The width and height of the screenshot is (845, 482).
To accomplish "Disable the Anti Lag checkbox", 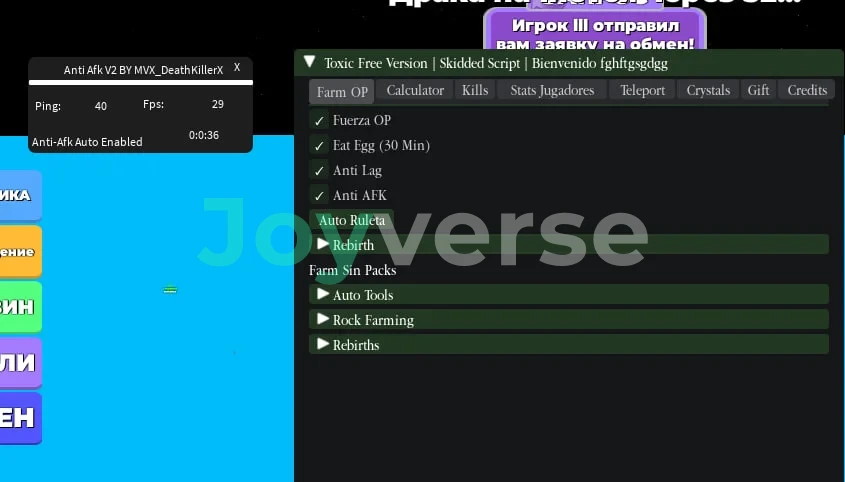I will pos(320,170).
